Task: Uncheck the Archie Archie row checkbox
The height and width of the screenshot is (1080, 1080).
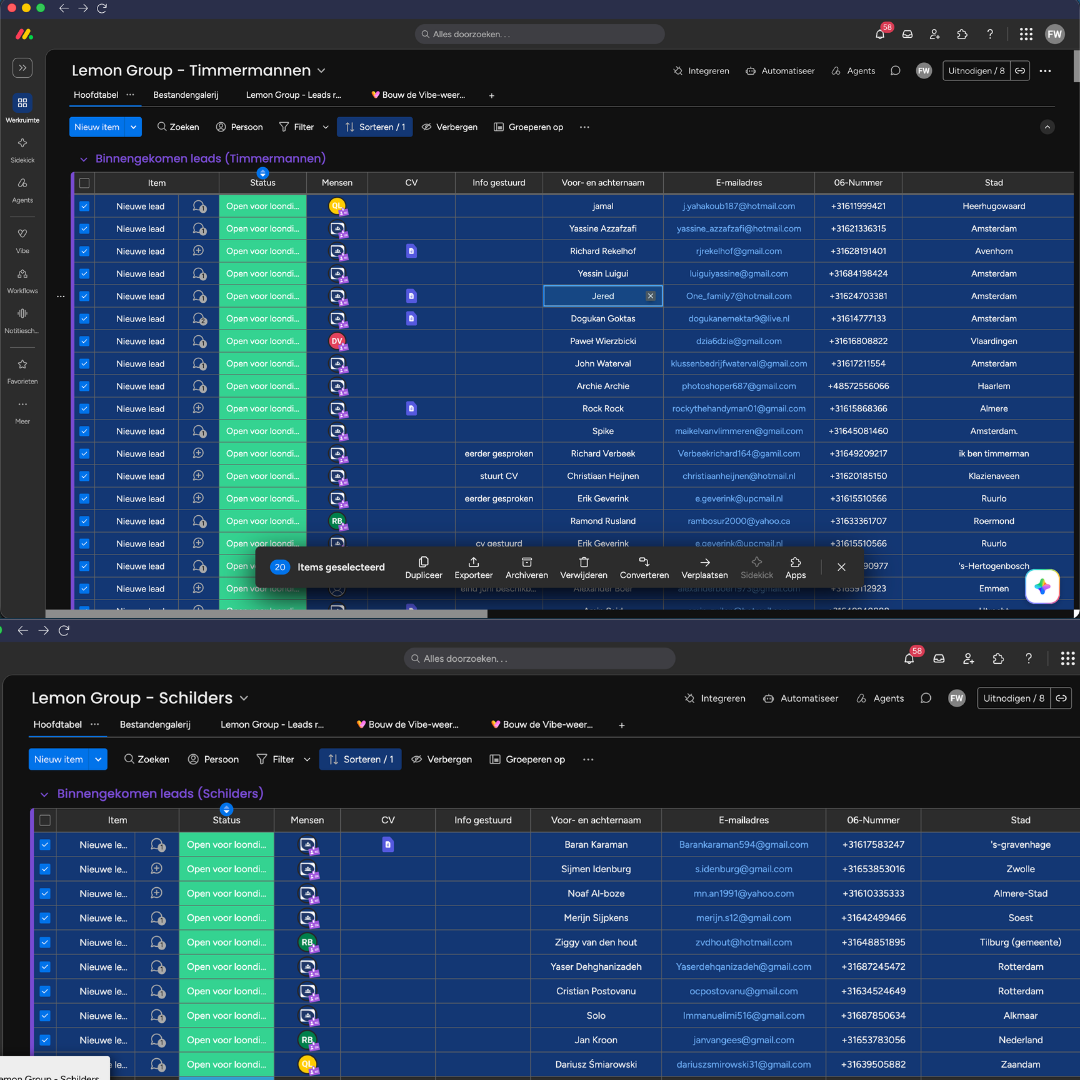Action: coord(84,386)
